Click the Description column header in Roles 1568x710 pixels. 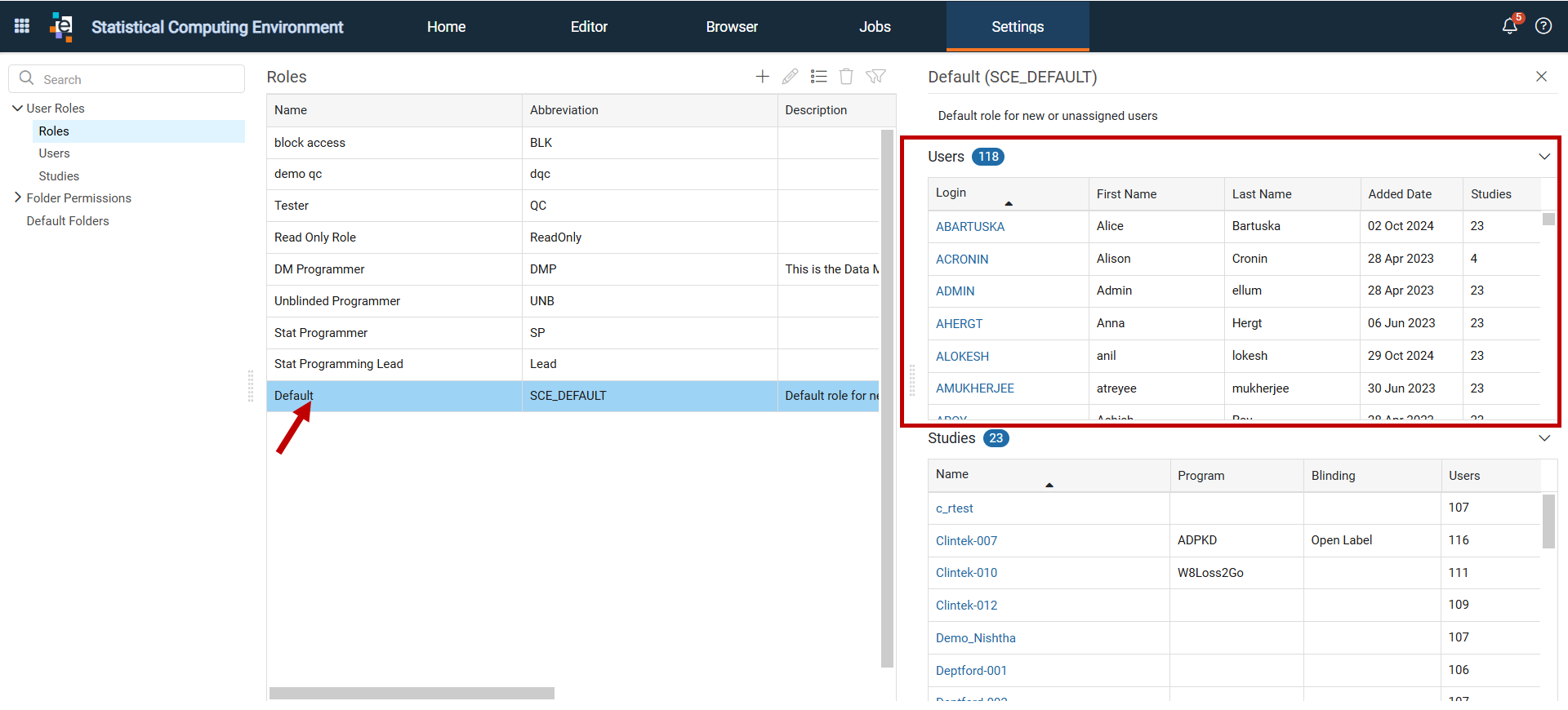pos(836,110)
